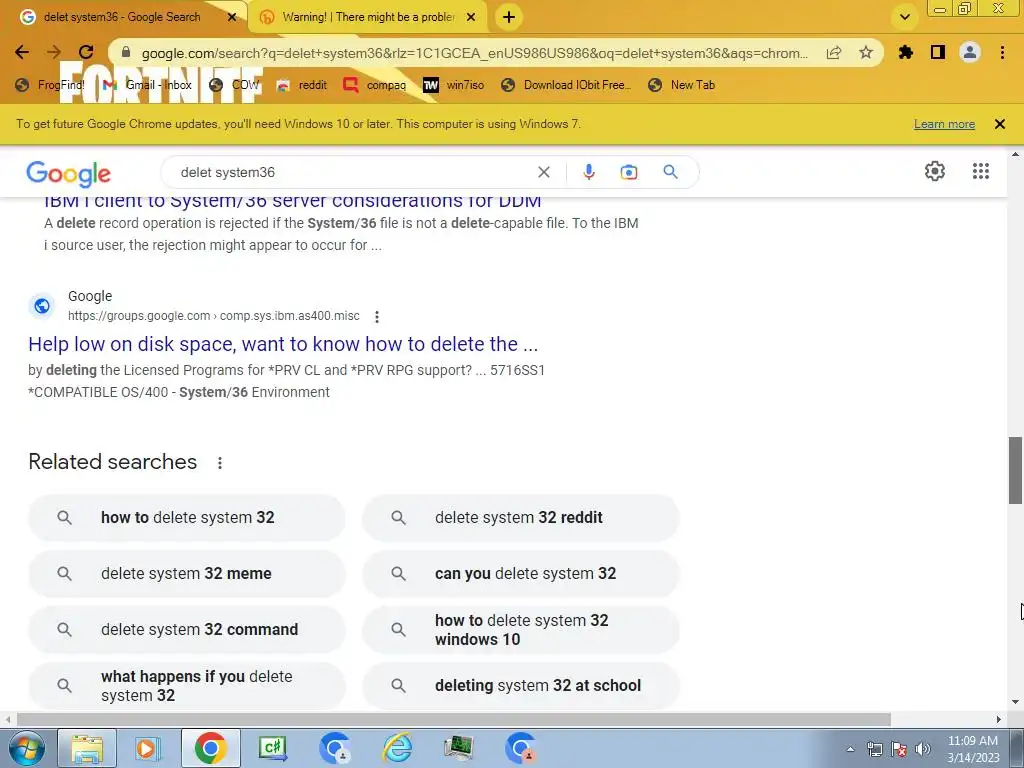Search can you delete system 32

[x=521, y=573]
